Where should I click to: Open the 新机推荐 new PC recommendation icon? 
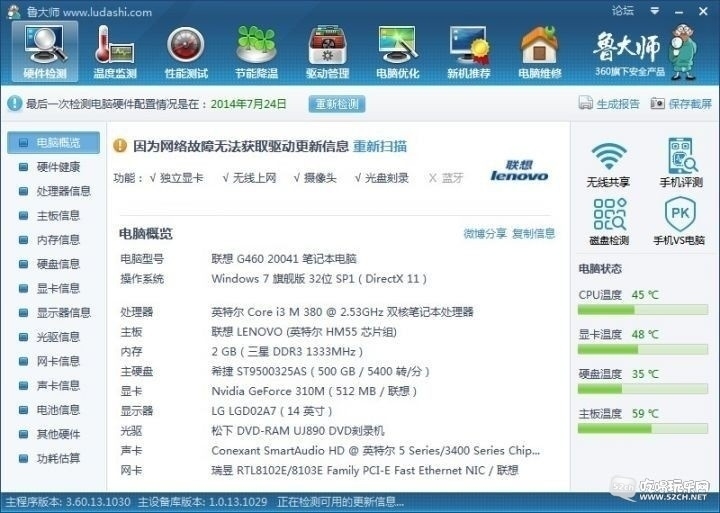pos(469,51)
